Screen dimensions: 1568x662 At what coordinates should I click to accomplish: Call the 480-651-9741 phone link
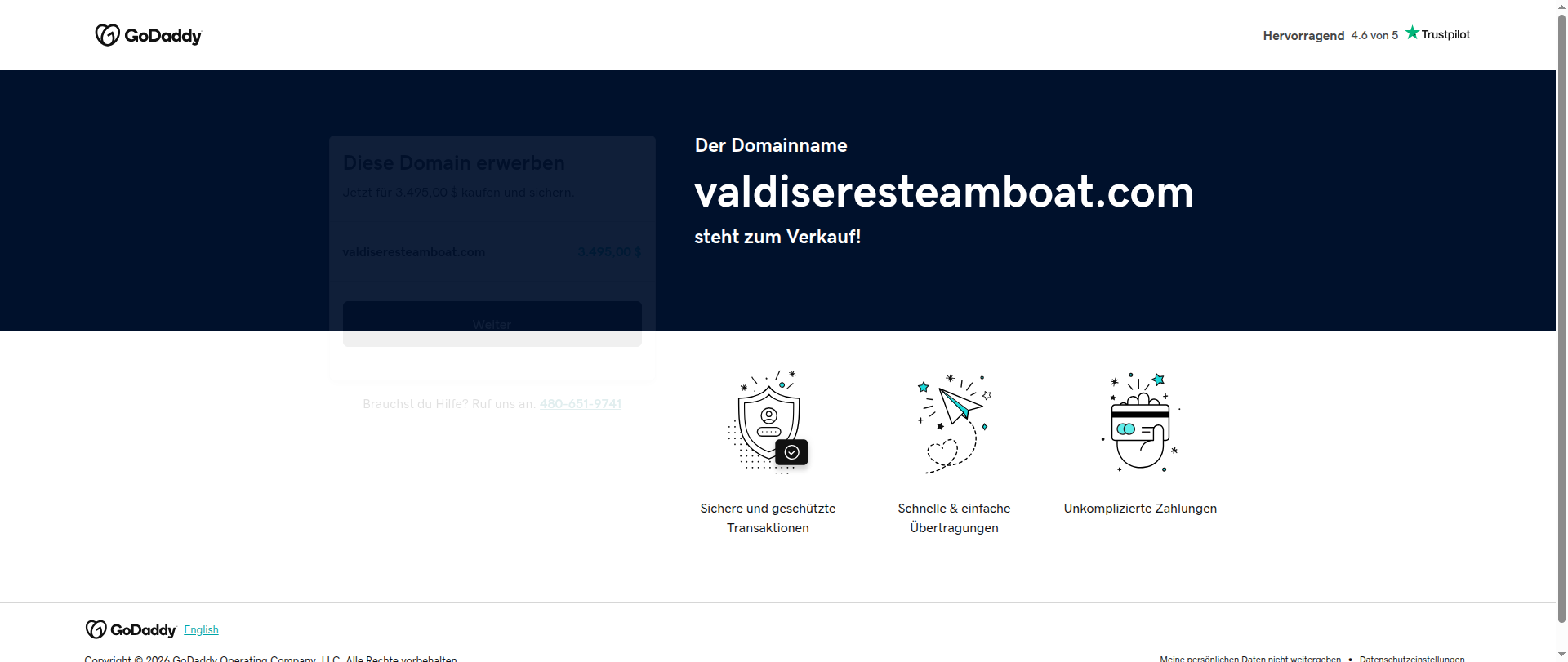(x=580, y=404)
